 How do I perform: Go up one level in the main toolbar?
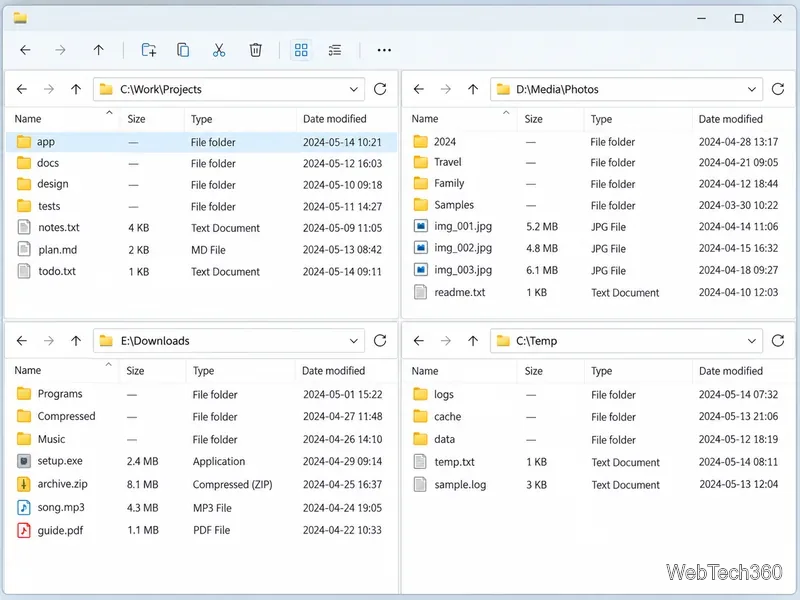pos(98,50)
